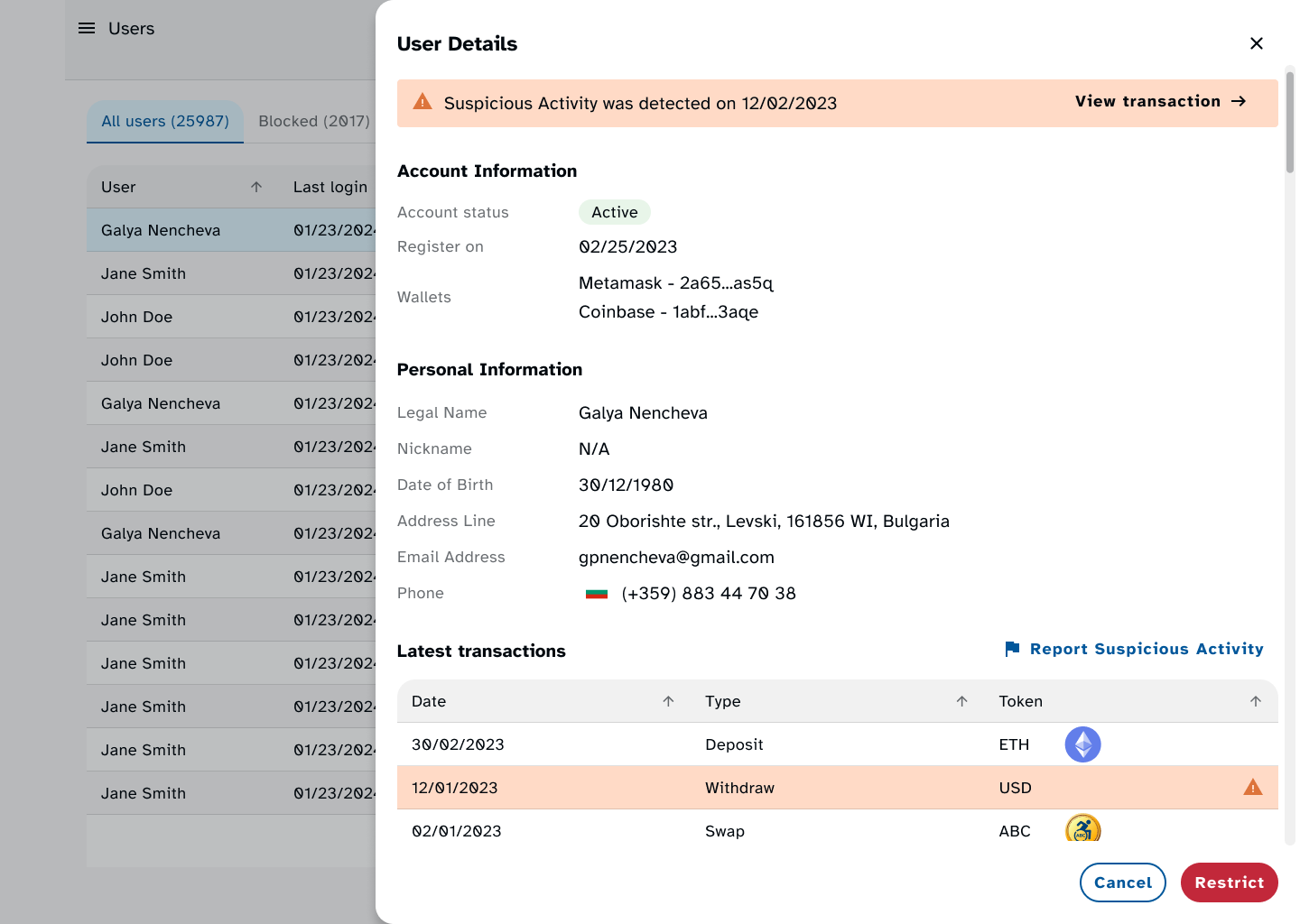
Task: Switch to the All users tab
Action: point(165,122)
